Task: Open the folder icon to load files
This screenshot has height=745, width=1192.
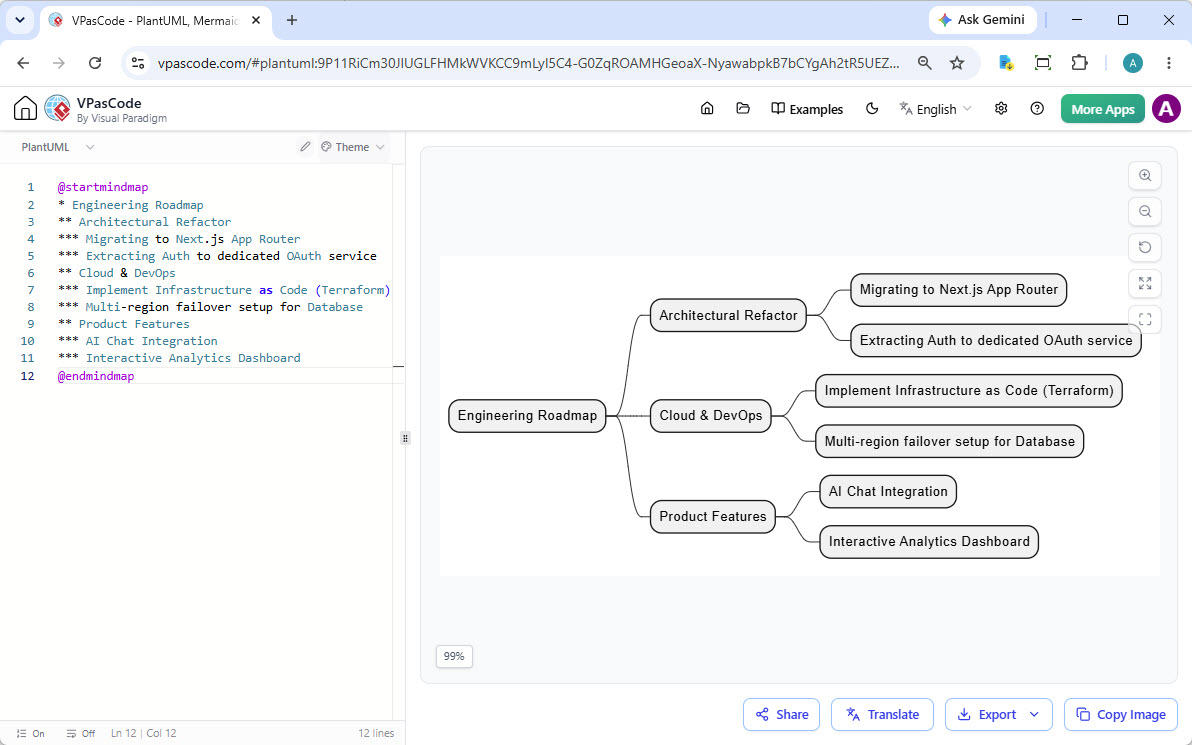Action: 743,109
